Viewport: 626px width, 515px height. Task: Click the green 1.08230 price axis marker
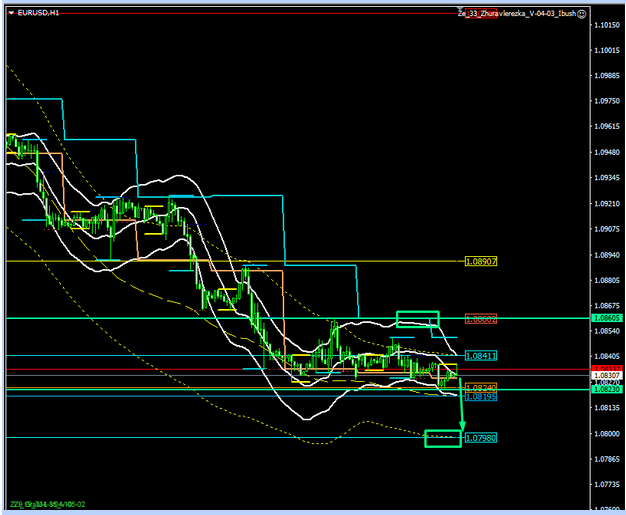[607, 389]
